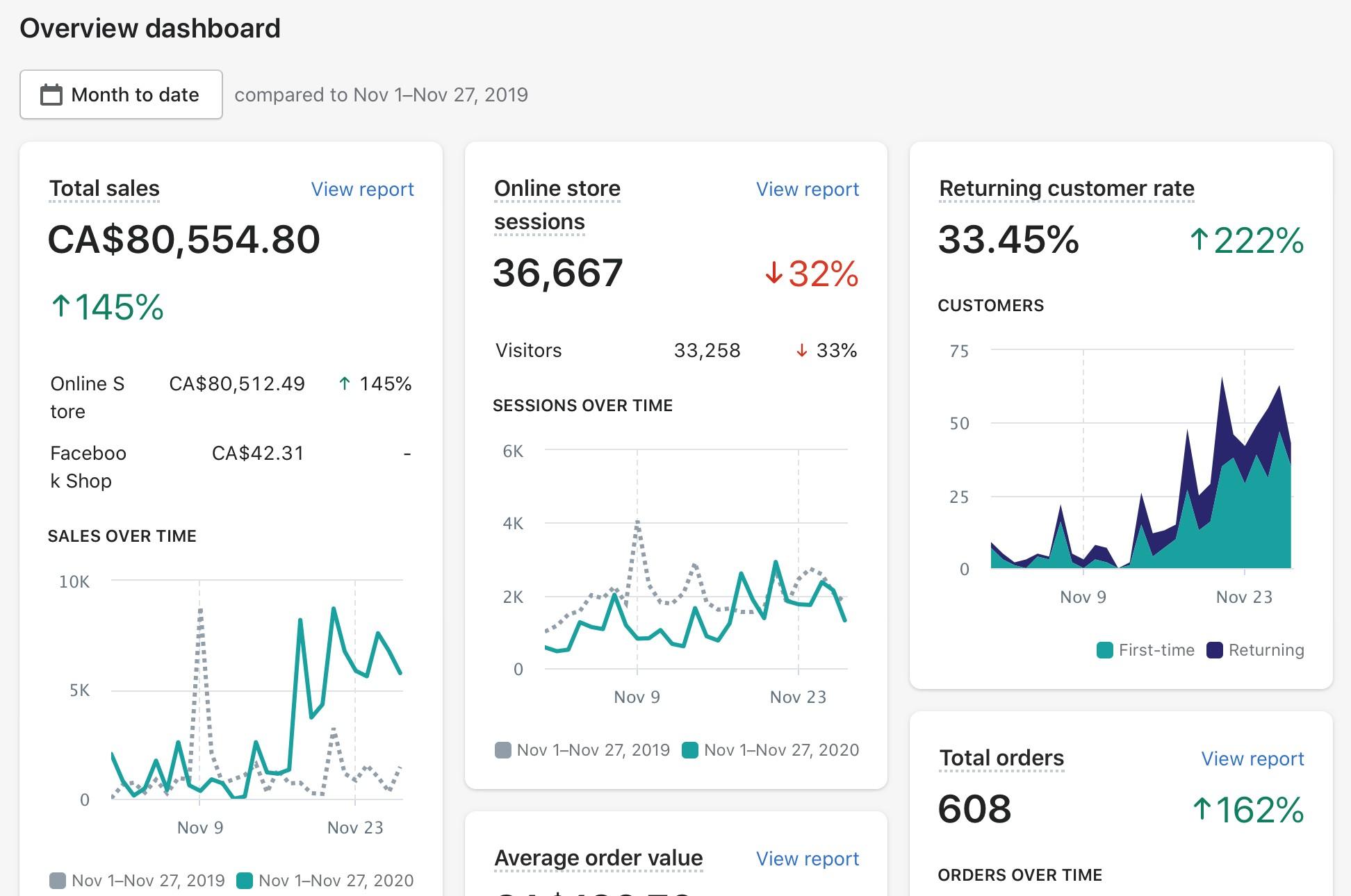Click the red down arrow beside 32% sessions
The width and height of the screenshot is (1351, 896).
(x=773, y=273)
